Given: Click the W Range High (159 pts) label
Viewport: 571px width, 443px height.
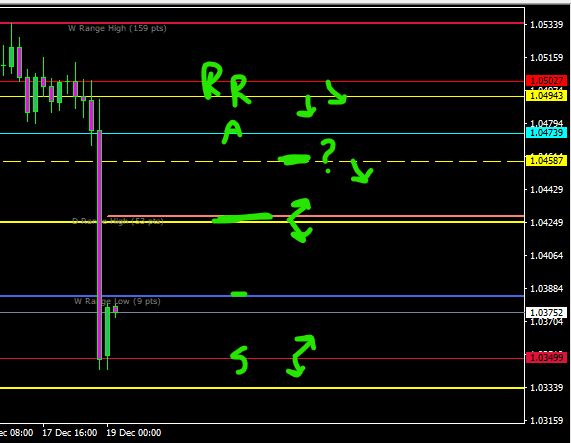Looking at the screenshot, I should tap(117, 28).
